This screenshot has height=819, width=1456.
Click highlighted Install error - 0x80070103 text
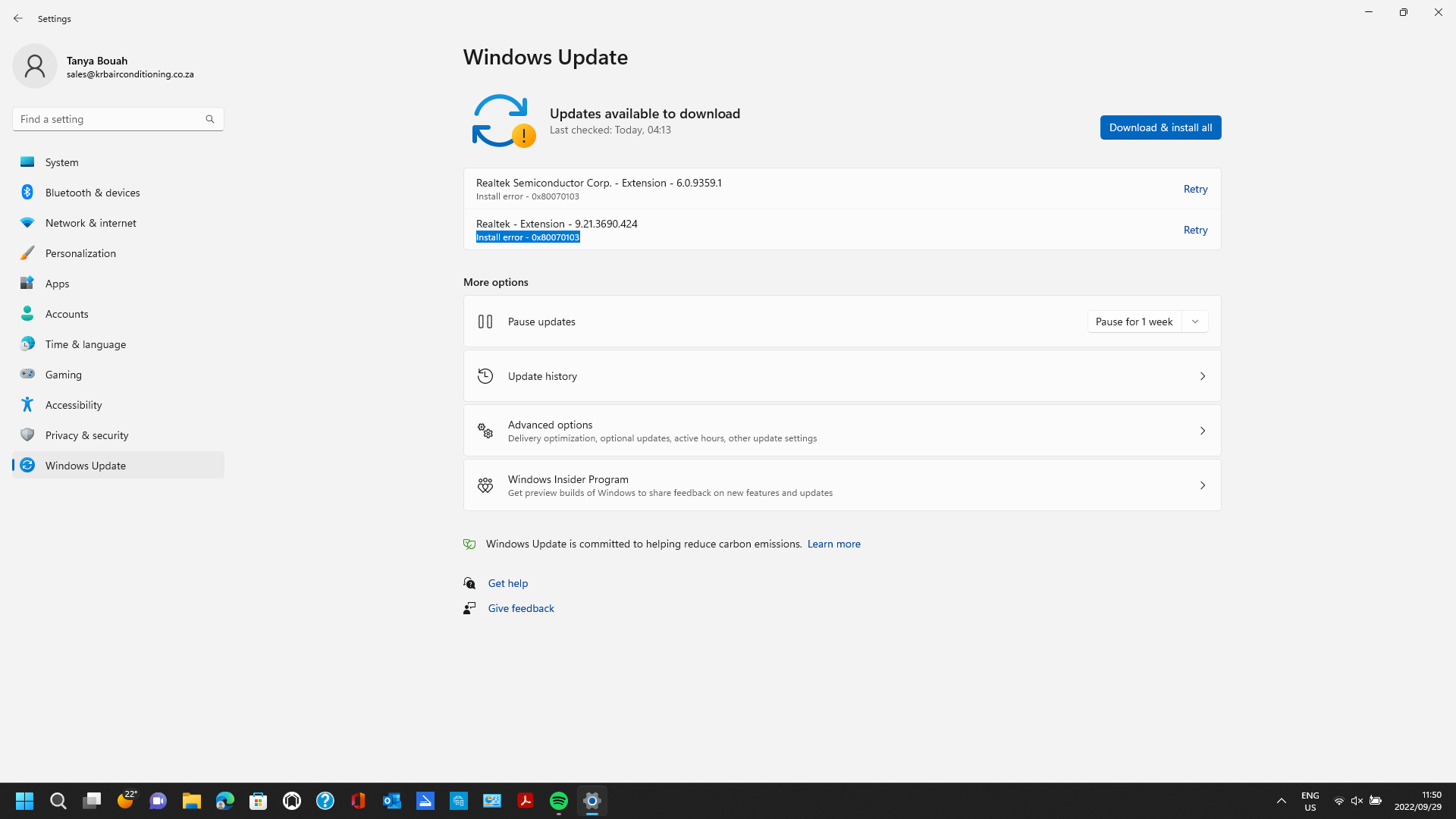[x=528, y=237]
